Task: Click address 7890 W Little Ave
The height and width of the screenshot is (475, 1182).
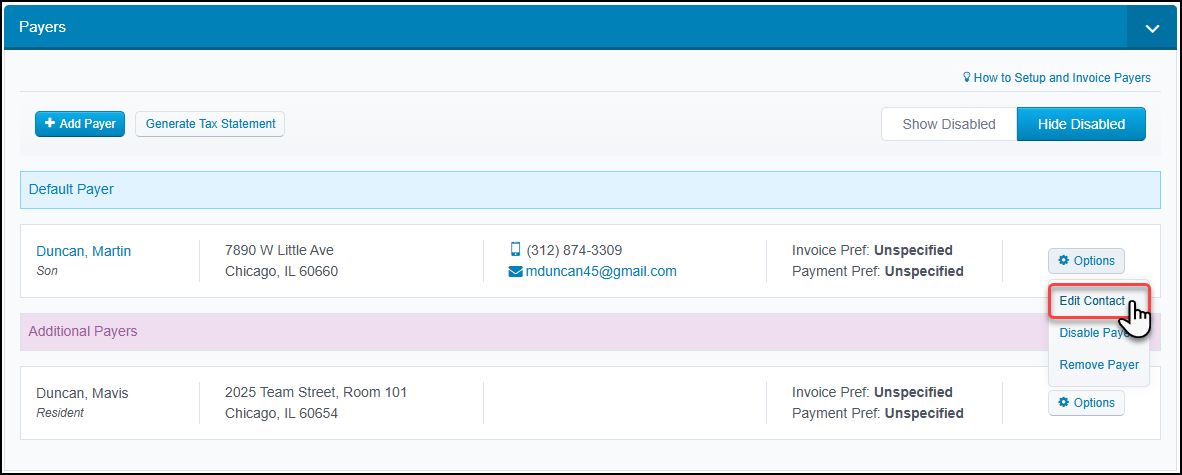Action: point(279,250)
